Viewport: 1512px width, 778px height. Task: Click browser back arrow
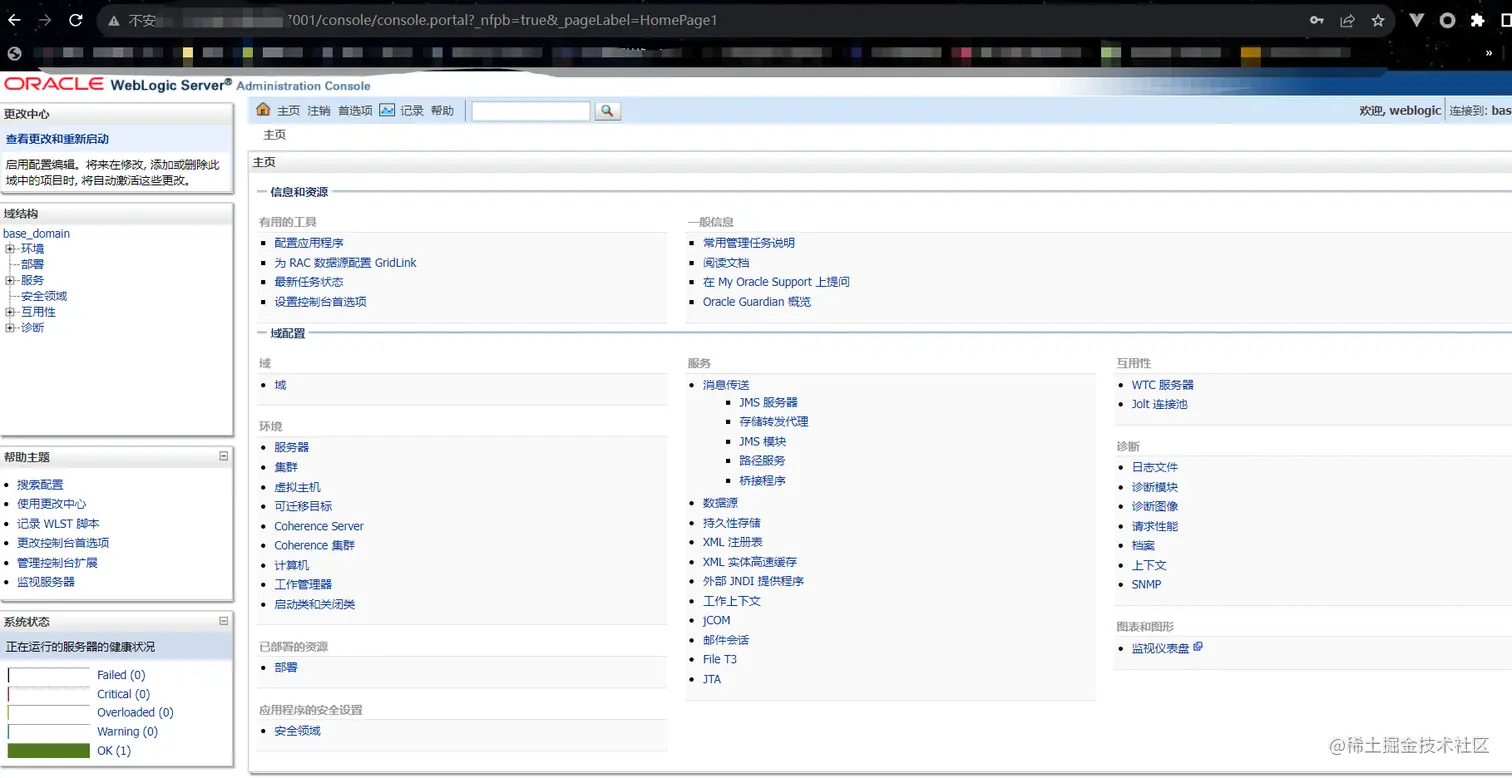coord(14,20)
